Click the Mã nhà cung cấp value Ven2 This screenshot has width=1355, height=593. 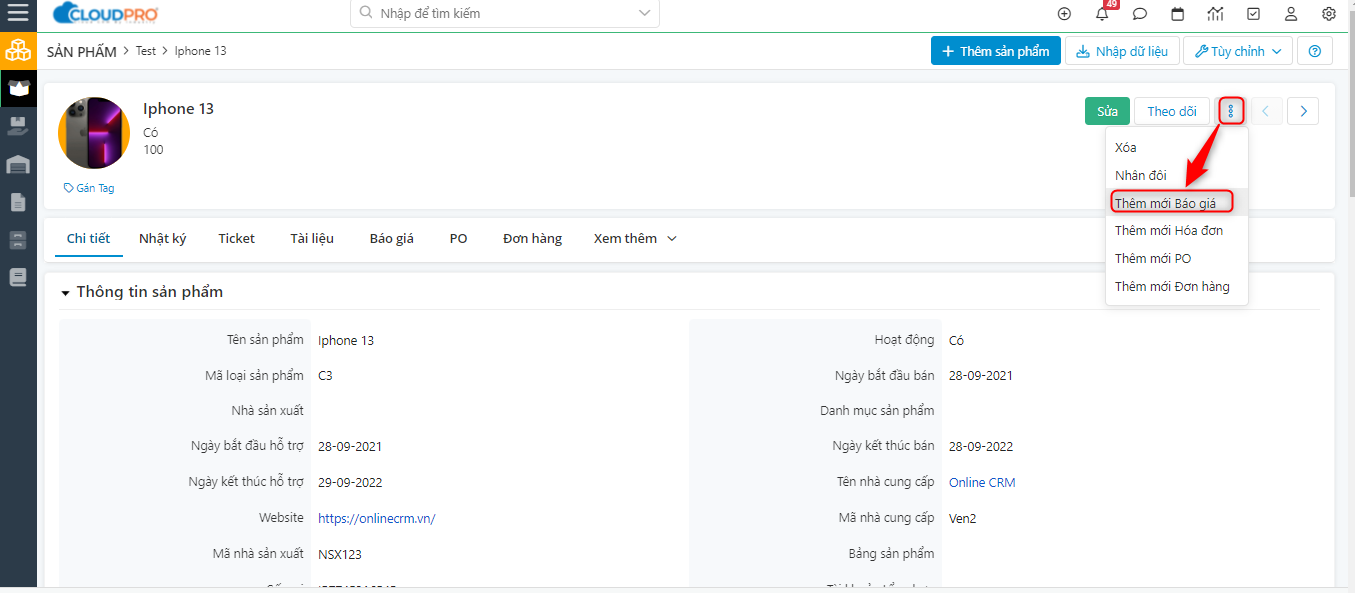[x=963, y=518]
